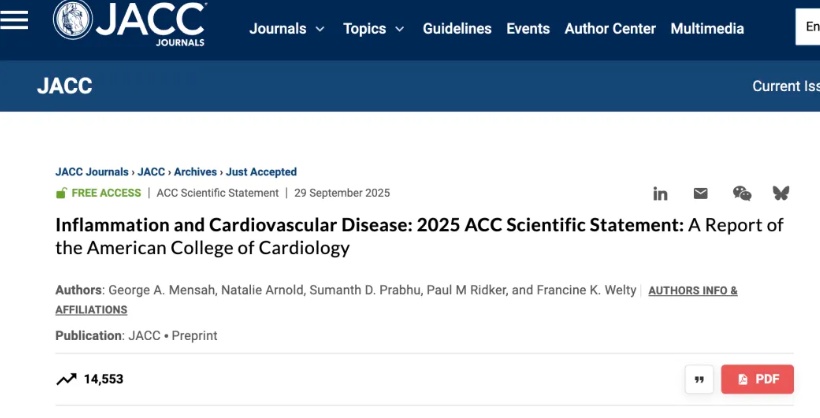Click the citation quote icon button
The width and height of the screenshot is (820, 418).
(699, 380)
